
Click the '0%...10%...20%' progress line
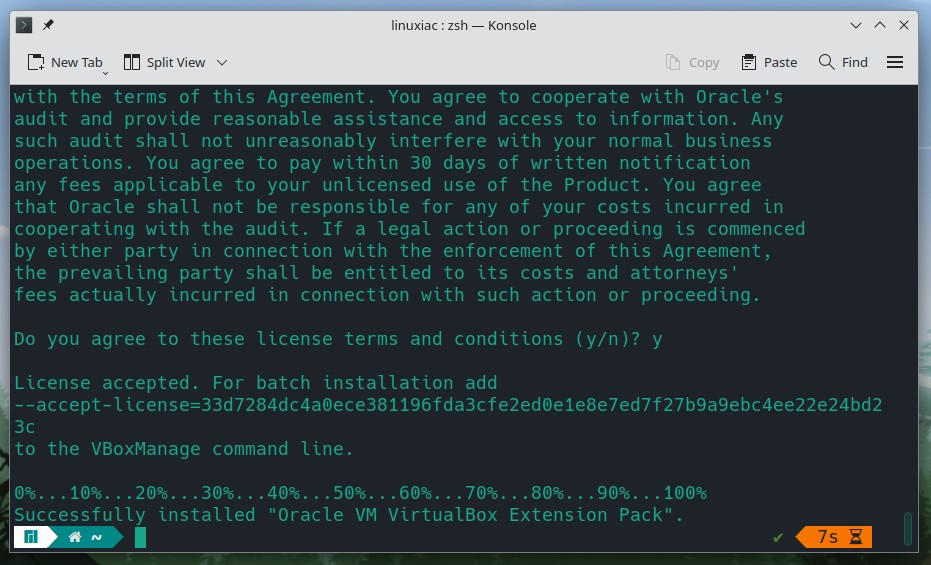360,493
